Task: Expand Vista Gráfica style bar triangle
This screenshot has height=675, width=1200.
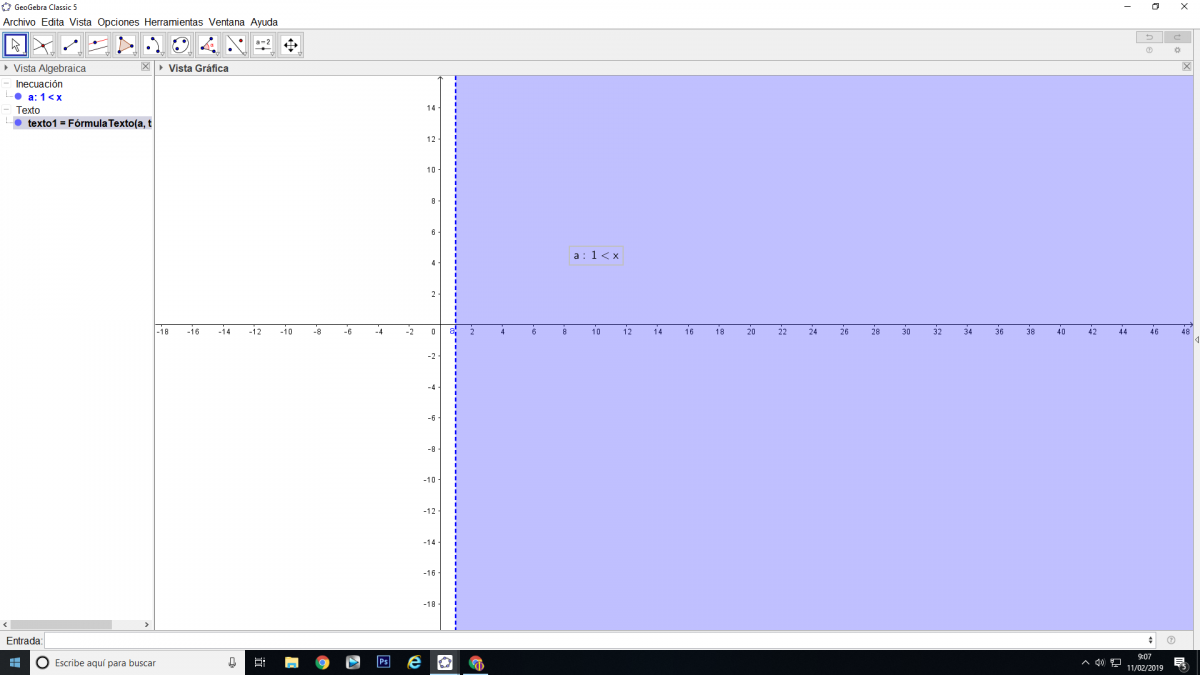Action: [x=162, y=68]
